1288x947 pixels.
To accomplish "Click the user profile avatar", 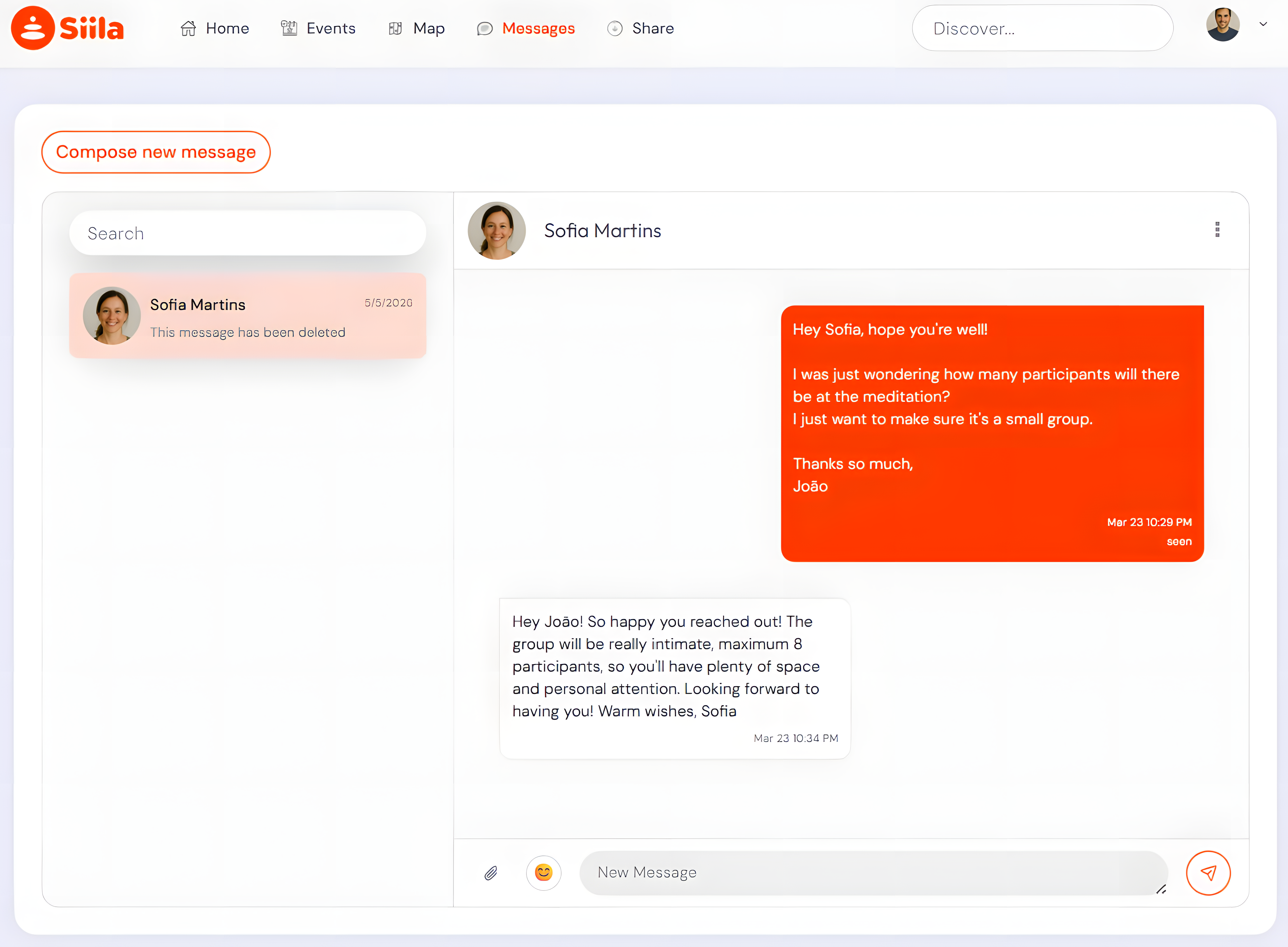I will (x=1223, y=25).
